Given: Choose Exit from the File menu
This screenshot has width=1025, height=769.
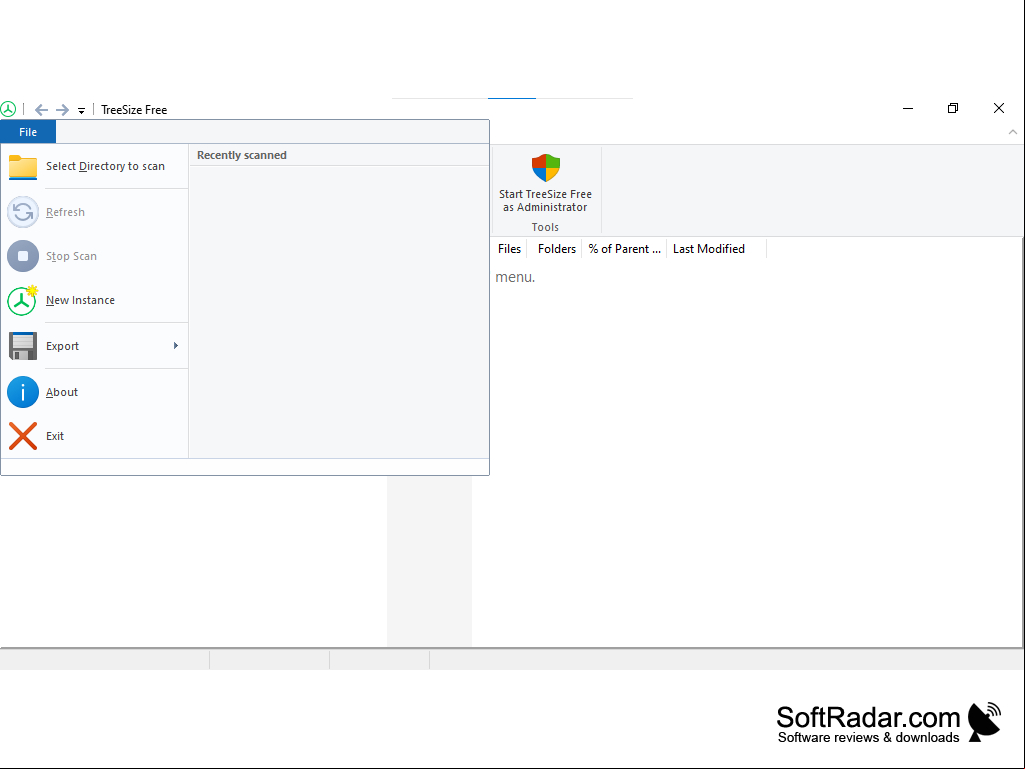Looking at the screenshot, I should [x=95, y=436].
